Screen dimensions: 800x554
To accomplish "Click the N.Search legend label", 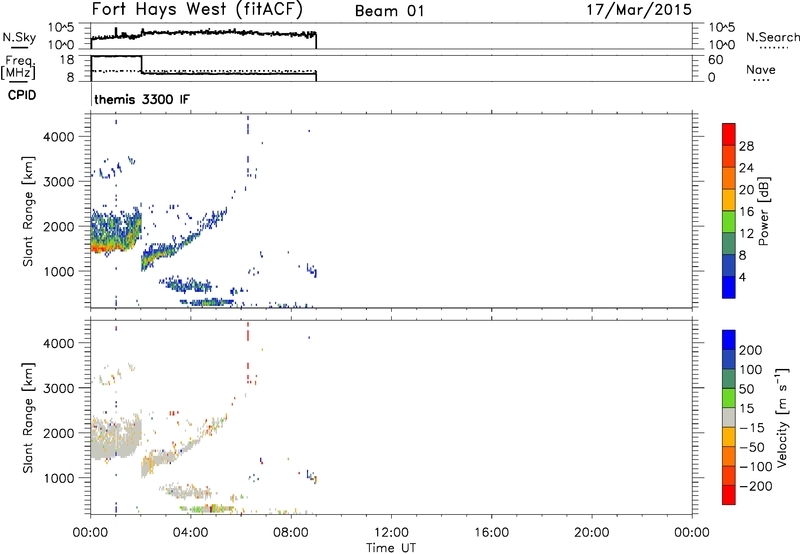I will tap(772, 37).
